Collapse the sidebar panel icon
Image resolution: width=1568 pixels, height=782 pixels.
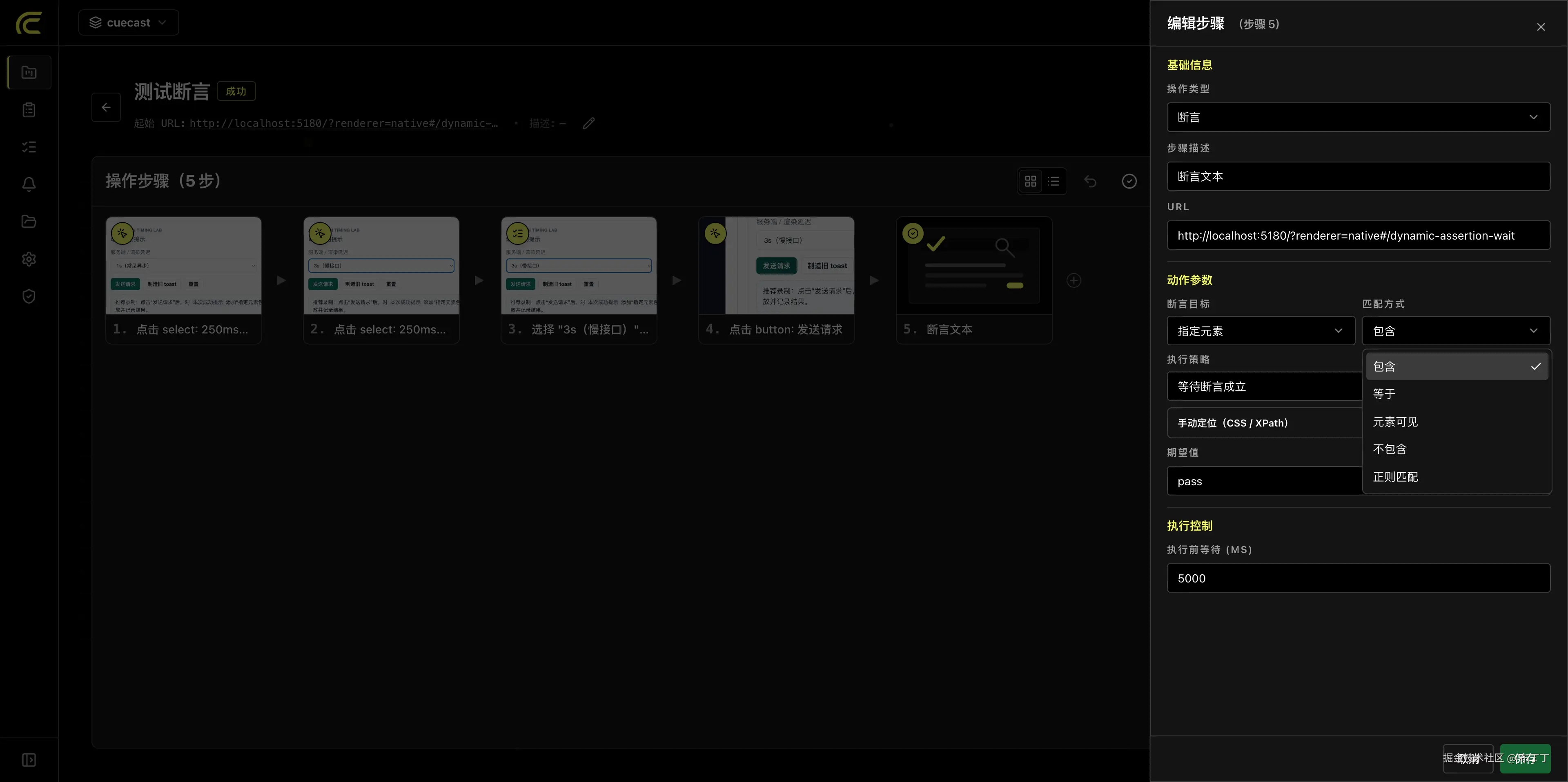[29, 760]
